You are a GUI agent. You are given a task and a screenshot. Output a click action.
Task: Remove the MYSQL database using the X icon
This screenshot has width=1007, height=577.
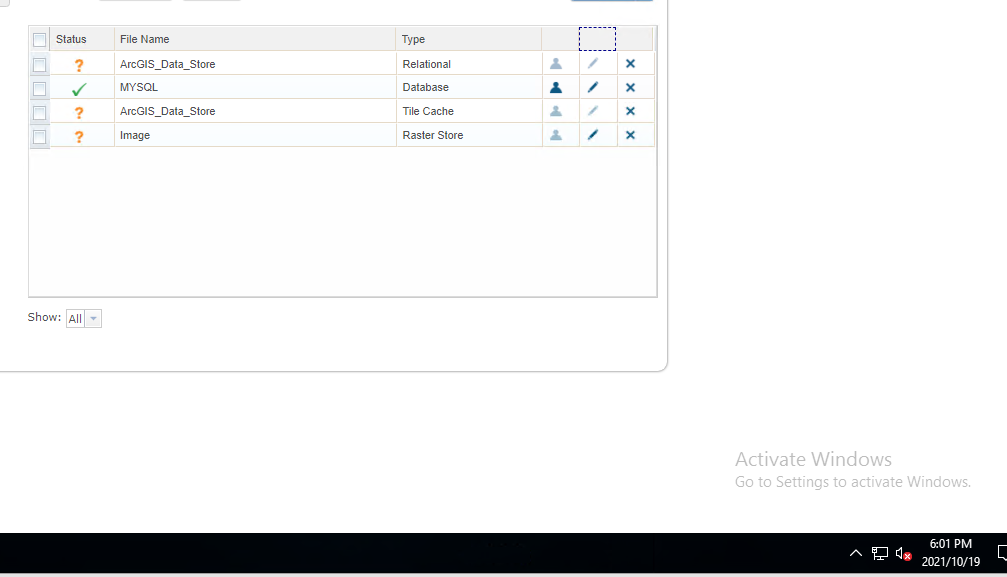click(631, 87)
